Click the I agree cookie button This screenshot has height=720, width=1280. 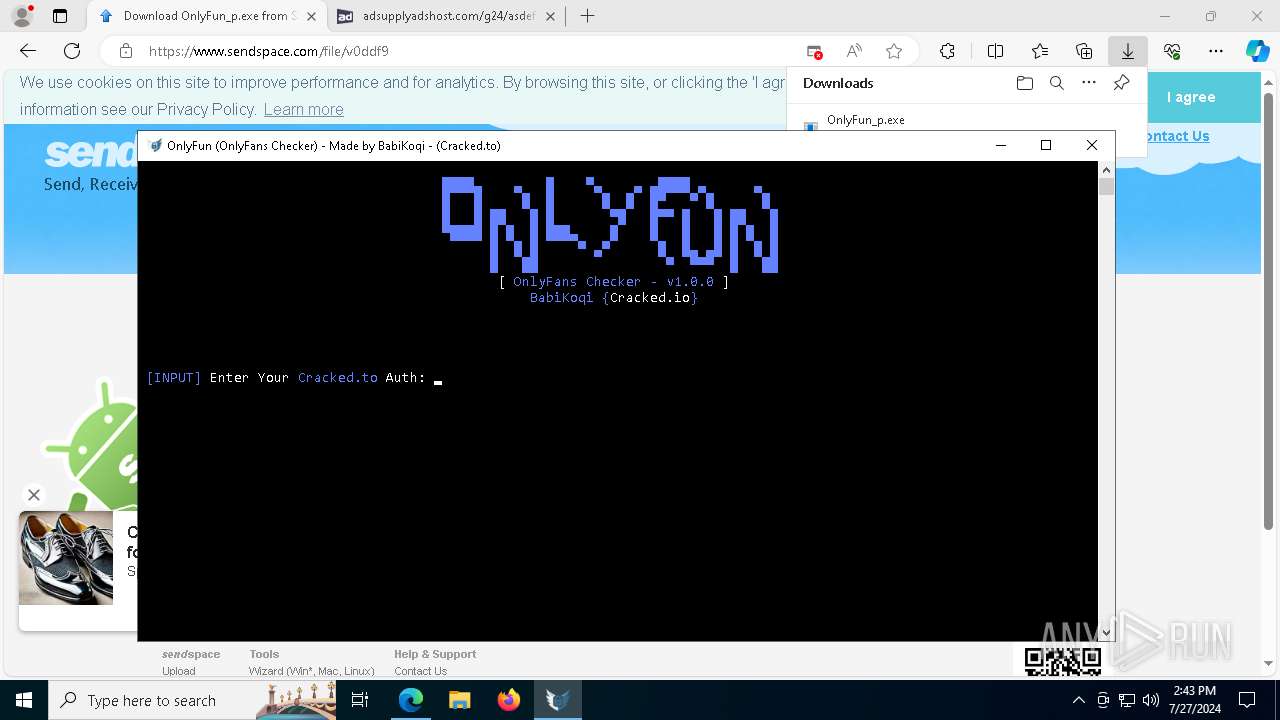point(1191,97)
